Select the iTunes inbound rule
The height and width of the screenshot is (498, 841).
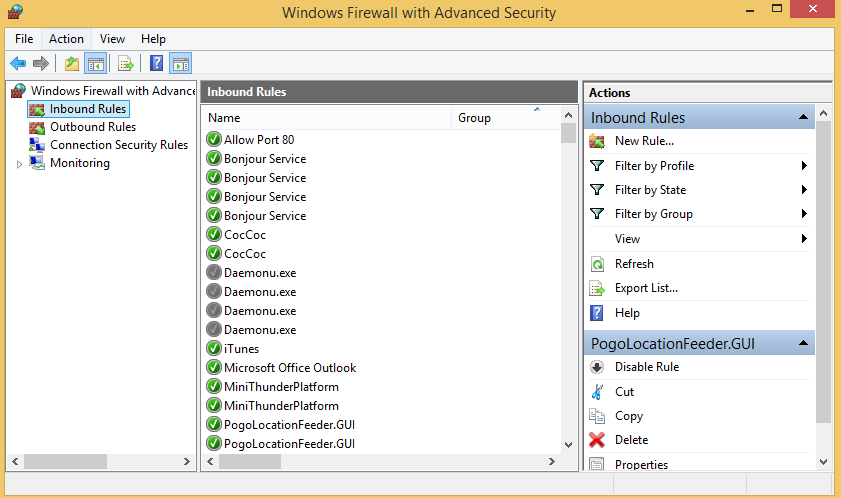click(x=241, y=349)
